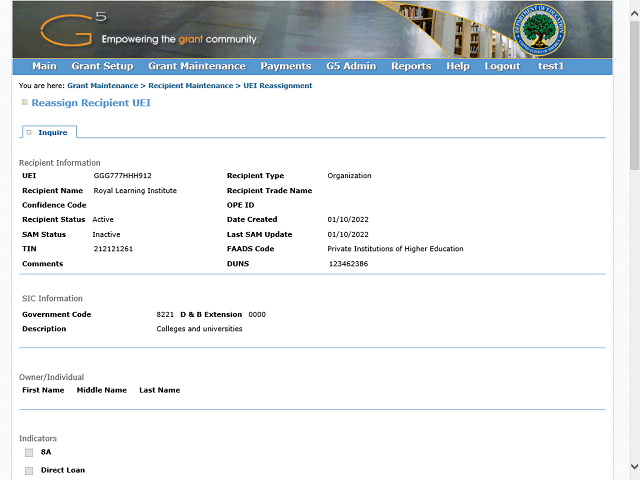640x480 pixels.
Task: Click the scroll down arrow of the page scrollbar
Action: point(634,467)
